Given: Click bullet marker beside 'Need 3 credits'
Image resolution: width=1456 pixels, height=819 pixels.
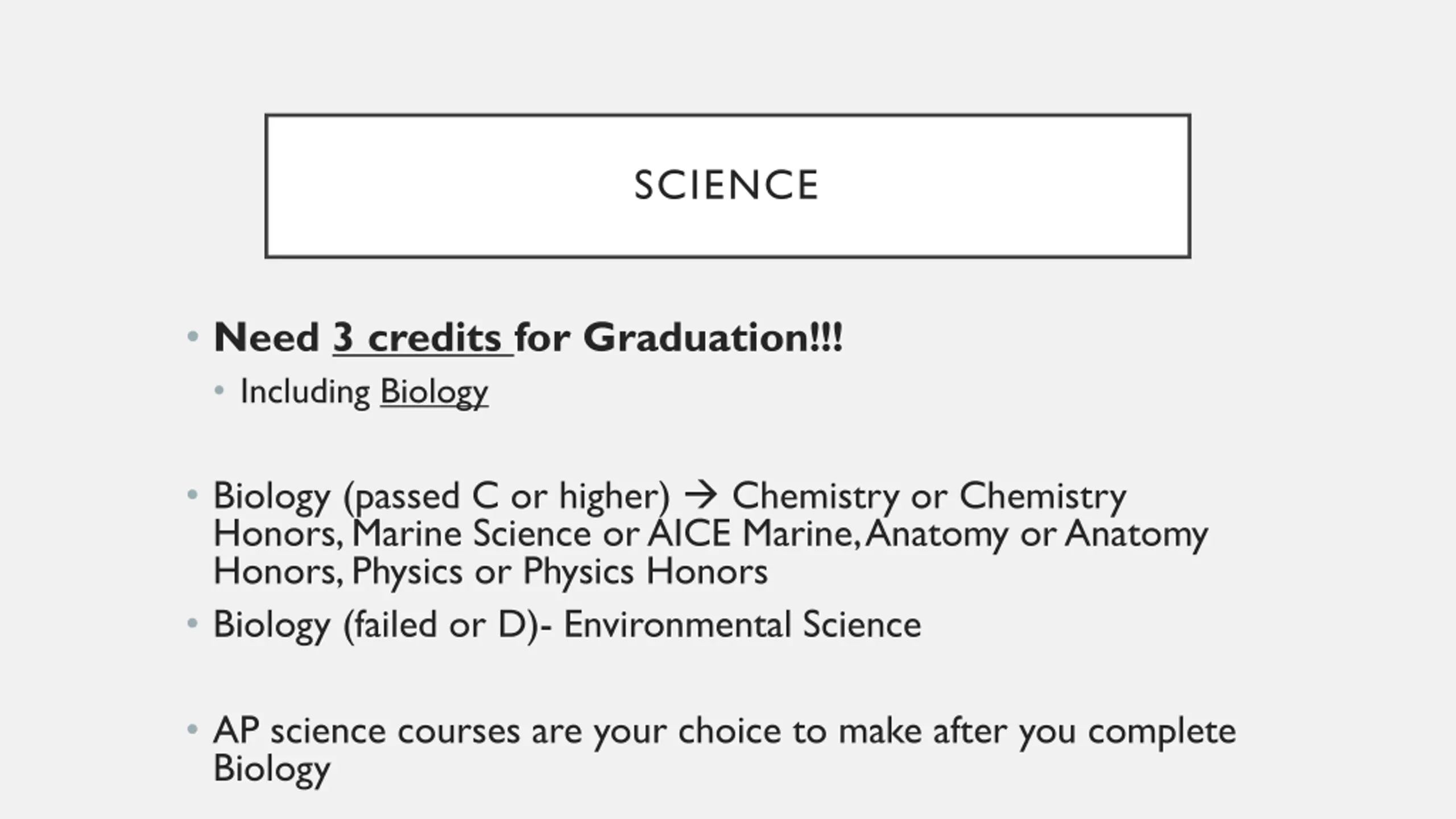Looking at the screenshot, I should coord(192,337).
